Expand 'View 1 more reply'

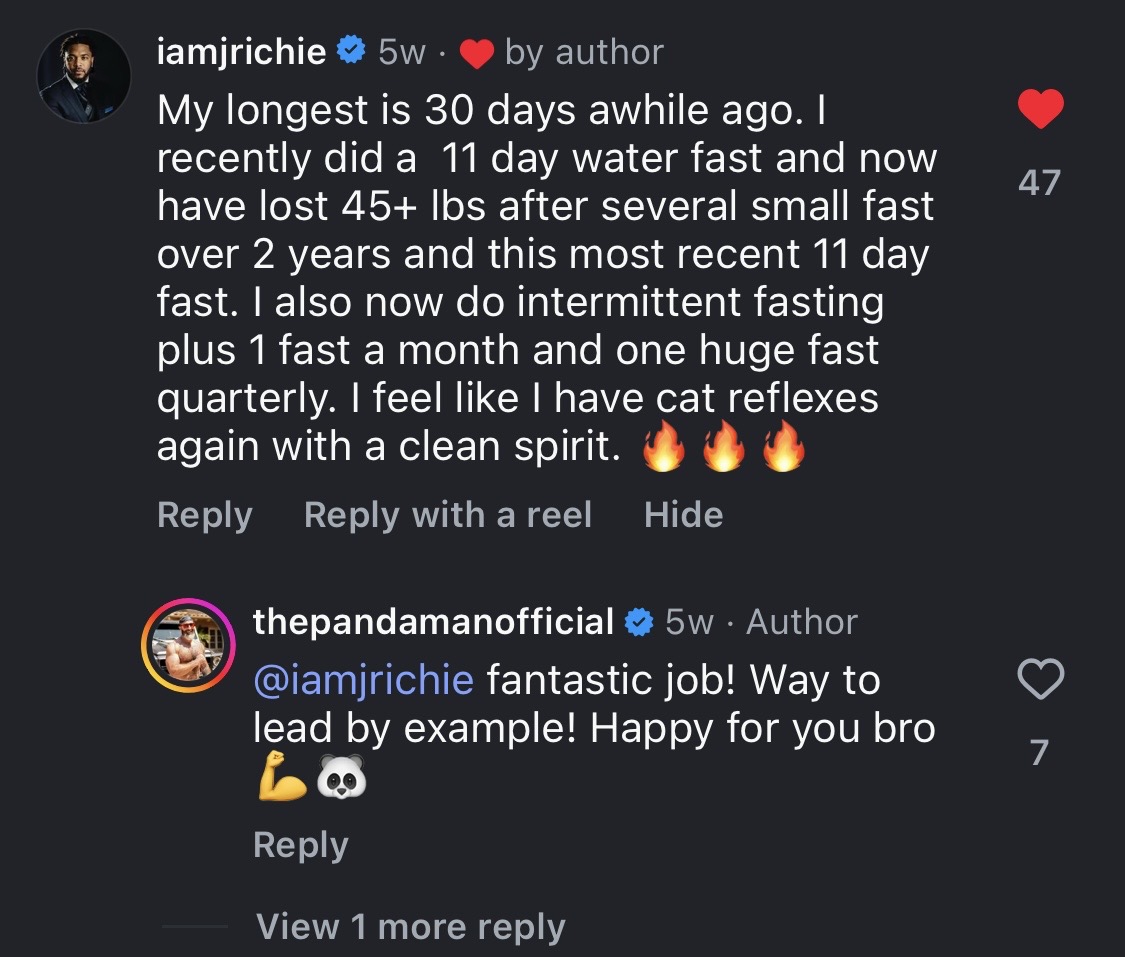pyautogui.click(x=410, y=927)
